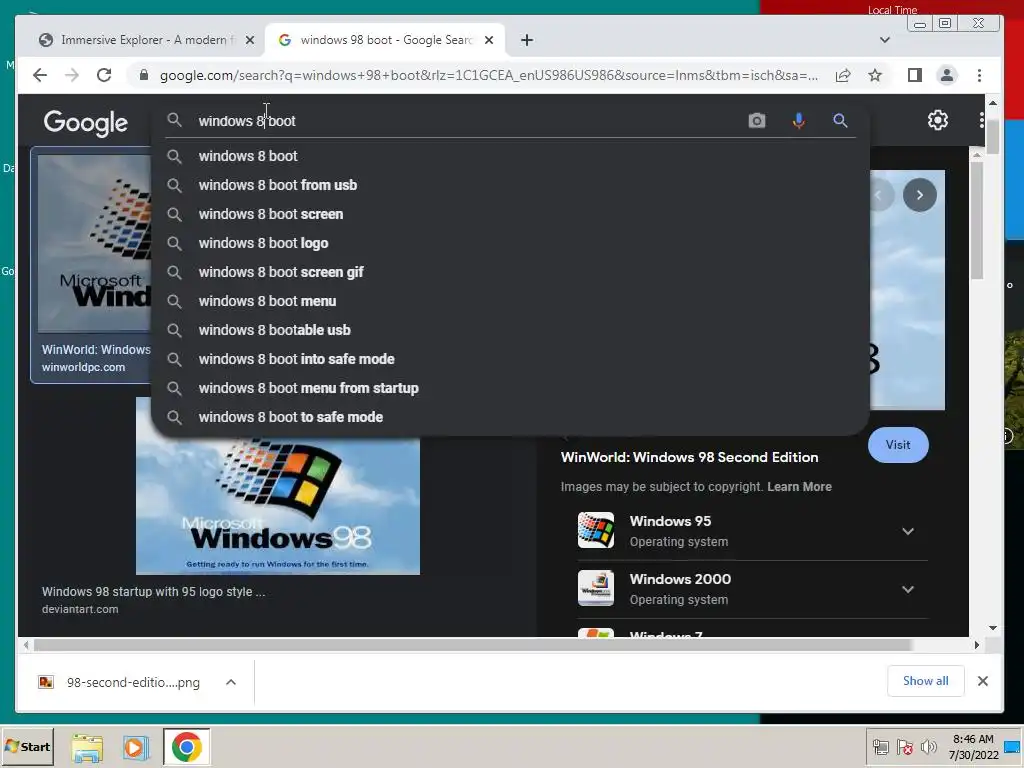Choose 'windows 8 boot menu from startup'
The width and height of the screenshot is (1024, 768).
509,388
